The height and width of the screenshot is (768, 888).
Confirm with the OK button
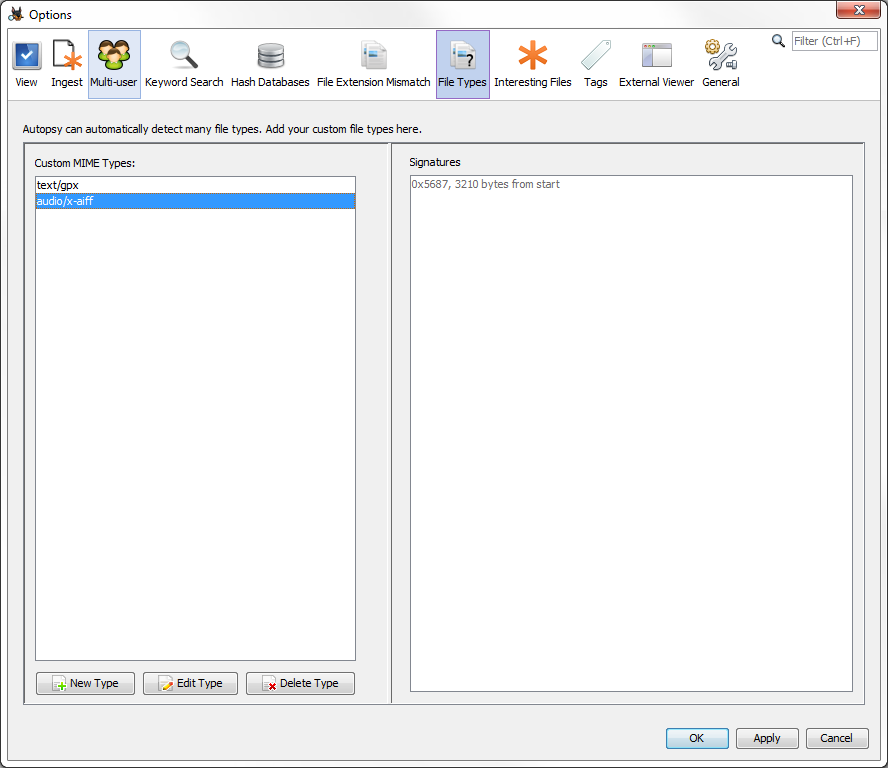pyautogui.click(x=696, y=738)
